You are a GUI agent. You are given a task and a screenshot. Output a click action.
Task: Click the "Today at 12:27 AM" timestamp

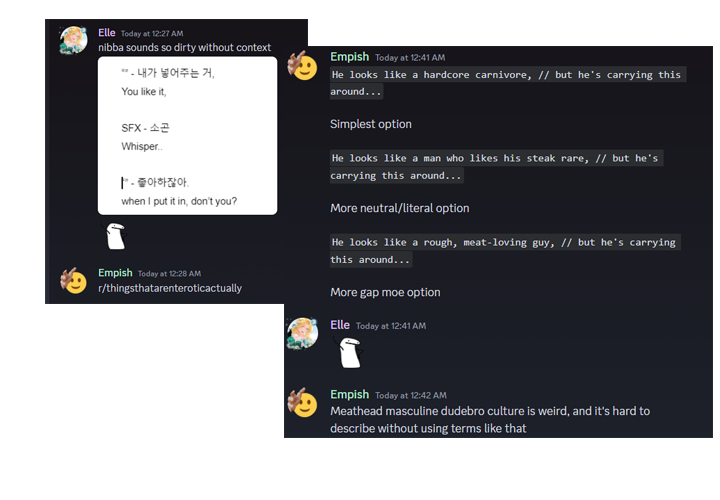tap(153, 34)
